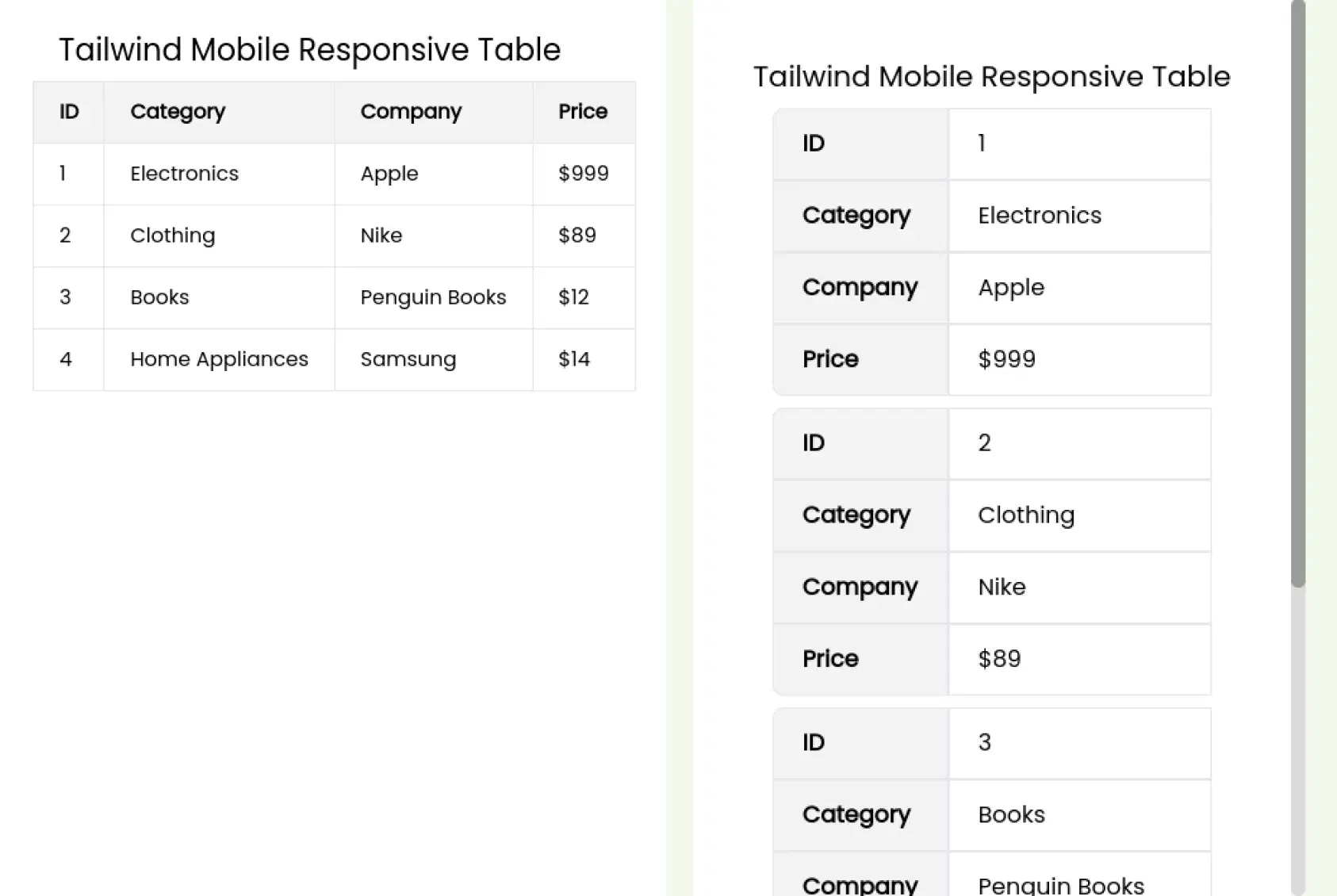The image size is (1337, 896).
Task: Select the $12 price for Books
Action: click(x=573, y=297)
